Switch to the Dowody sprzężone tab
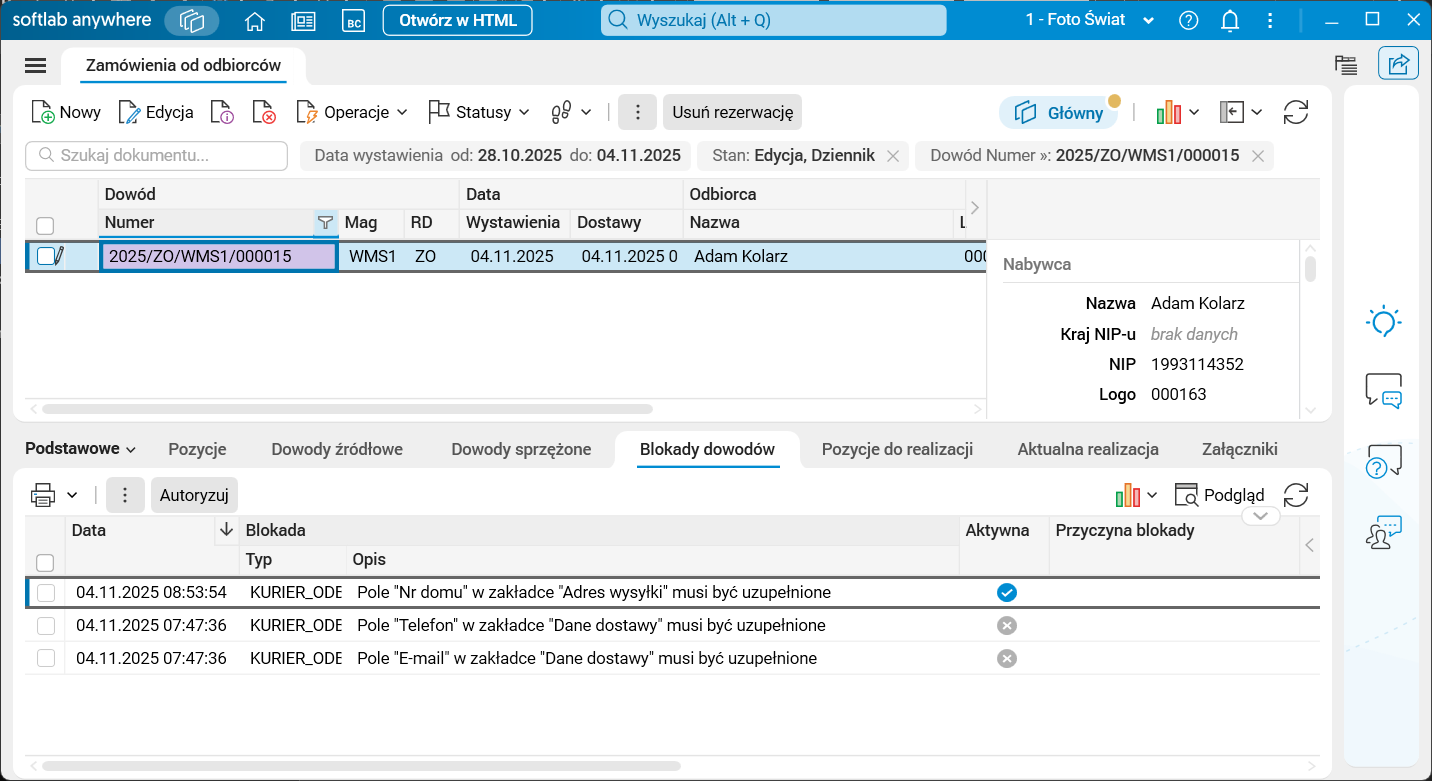 (521, 449)
